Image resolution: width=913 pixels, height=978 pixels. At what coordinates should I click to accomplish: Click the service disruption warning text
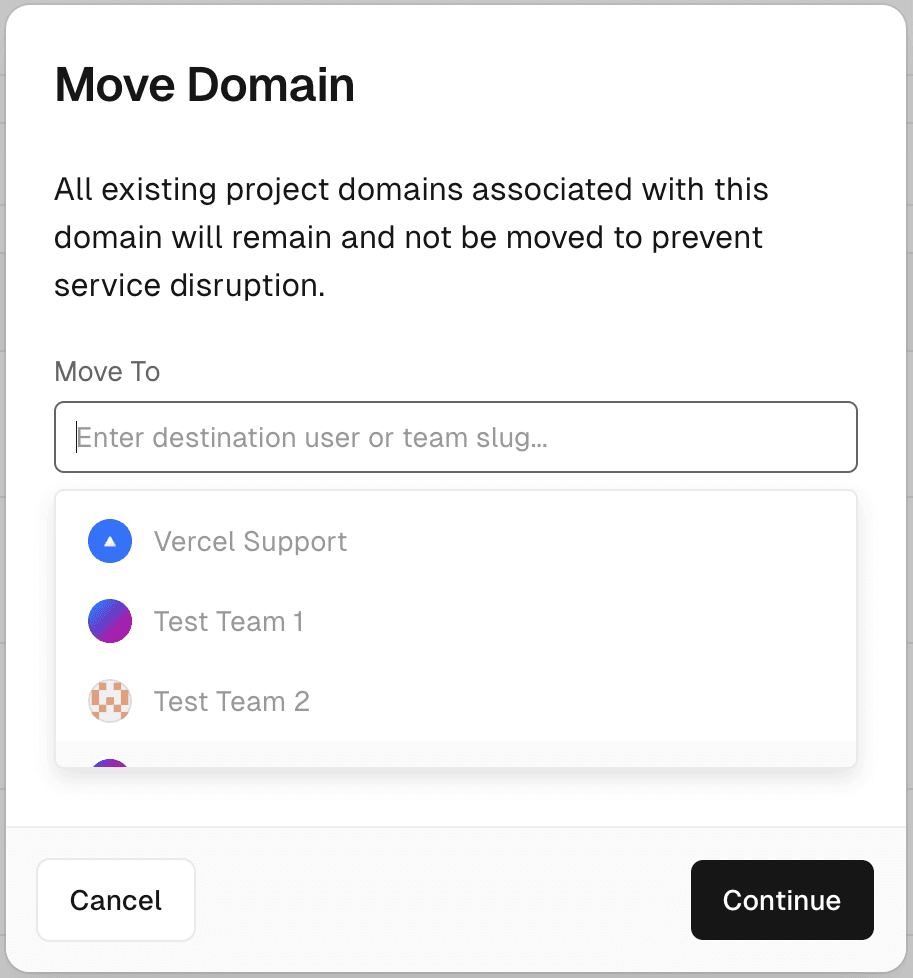tap(410, 237)
